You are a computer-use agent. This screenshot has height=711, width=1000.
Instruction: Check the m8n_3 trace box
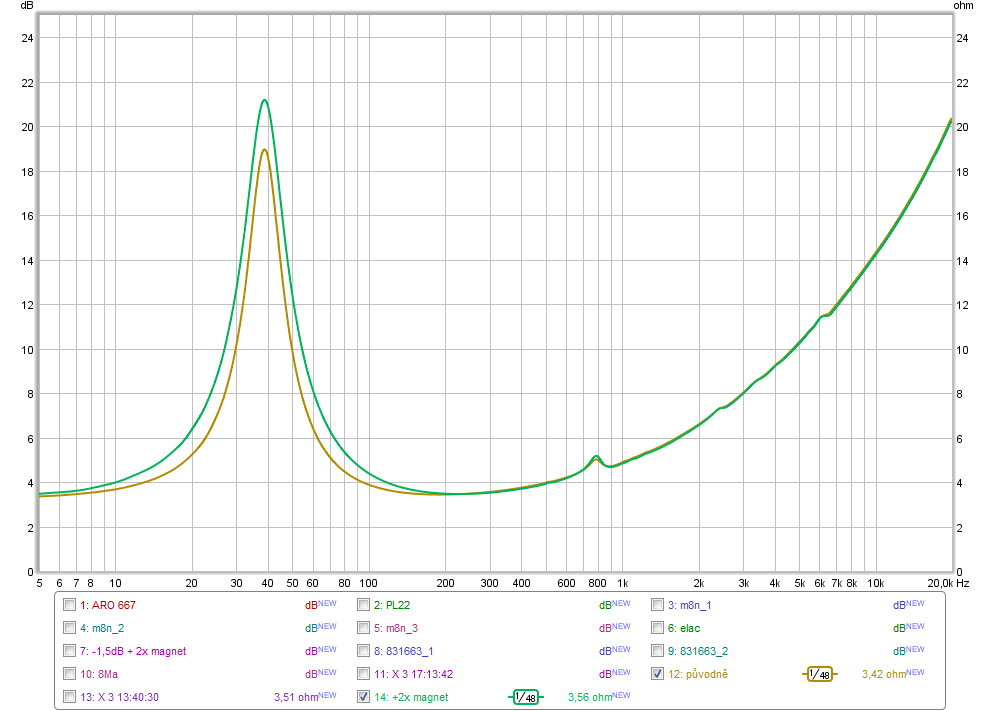(x=364, y=627)
